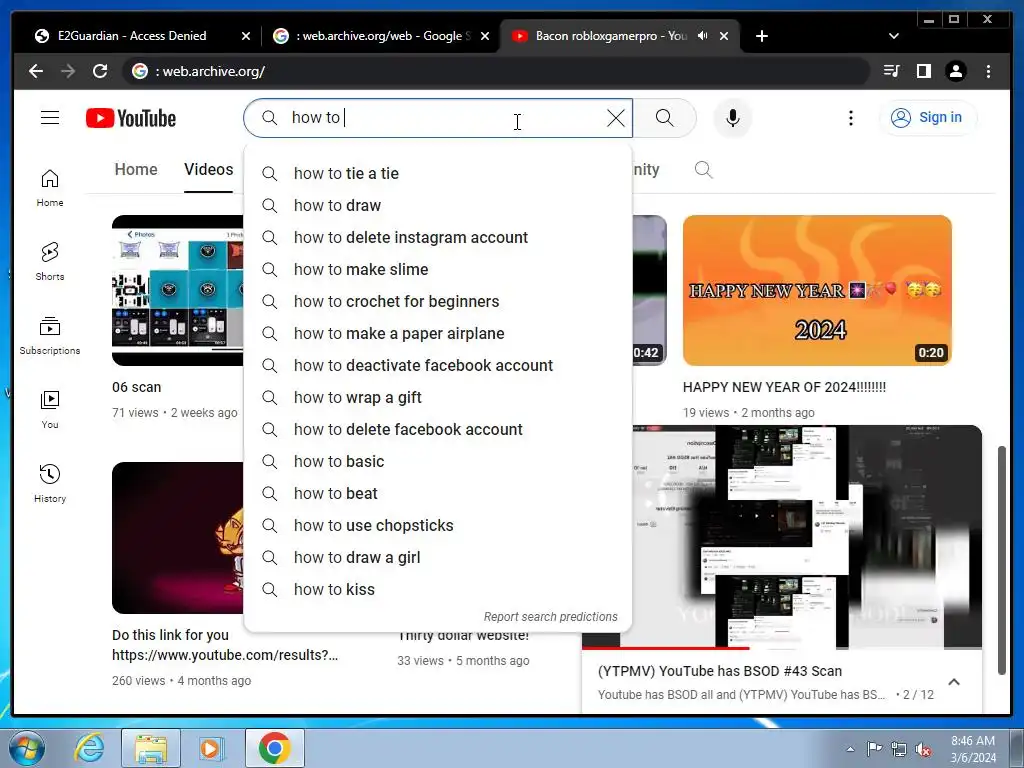Click Report search predictions link

(x=551, y=616)
